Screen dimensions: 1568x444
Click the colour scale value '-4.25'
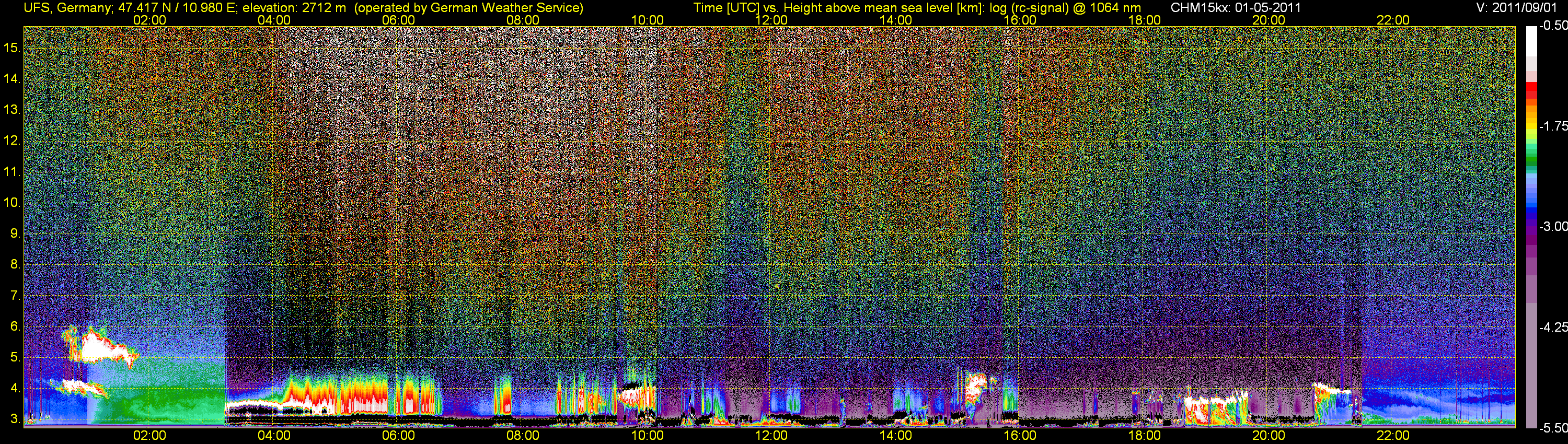pos(1553,327)
